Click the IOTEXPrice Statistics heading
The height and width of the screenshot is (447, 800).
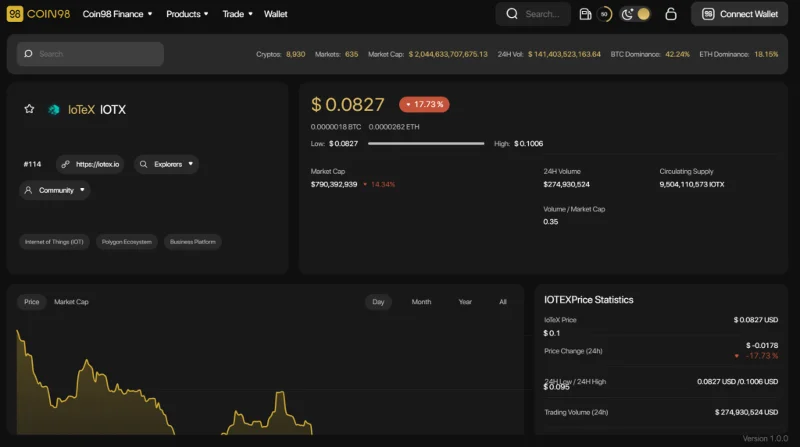(588, 300)
